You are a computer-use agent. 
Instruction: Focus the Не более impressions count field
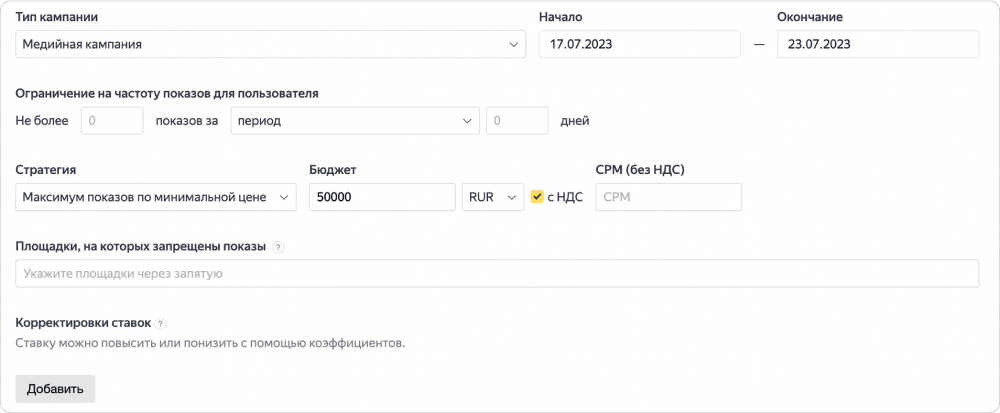pyautogui.click(x=112, y=121)
